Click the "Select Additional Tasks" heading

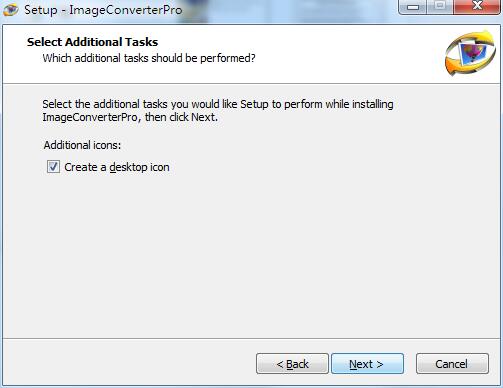tap(92, 42)
